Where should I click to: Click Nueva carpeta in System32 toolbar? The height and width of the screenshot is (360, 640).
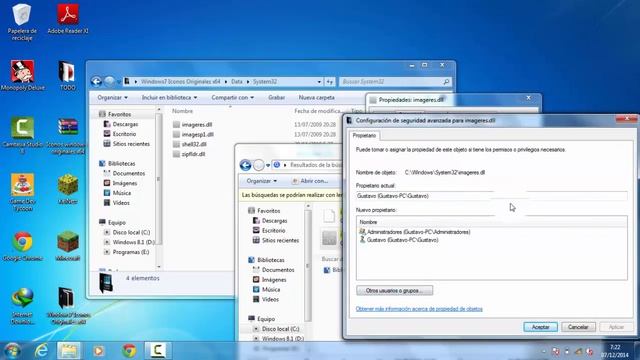[316, 98]
